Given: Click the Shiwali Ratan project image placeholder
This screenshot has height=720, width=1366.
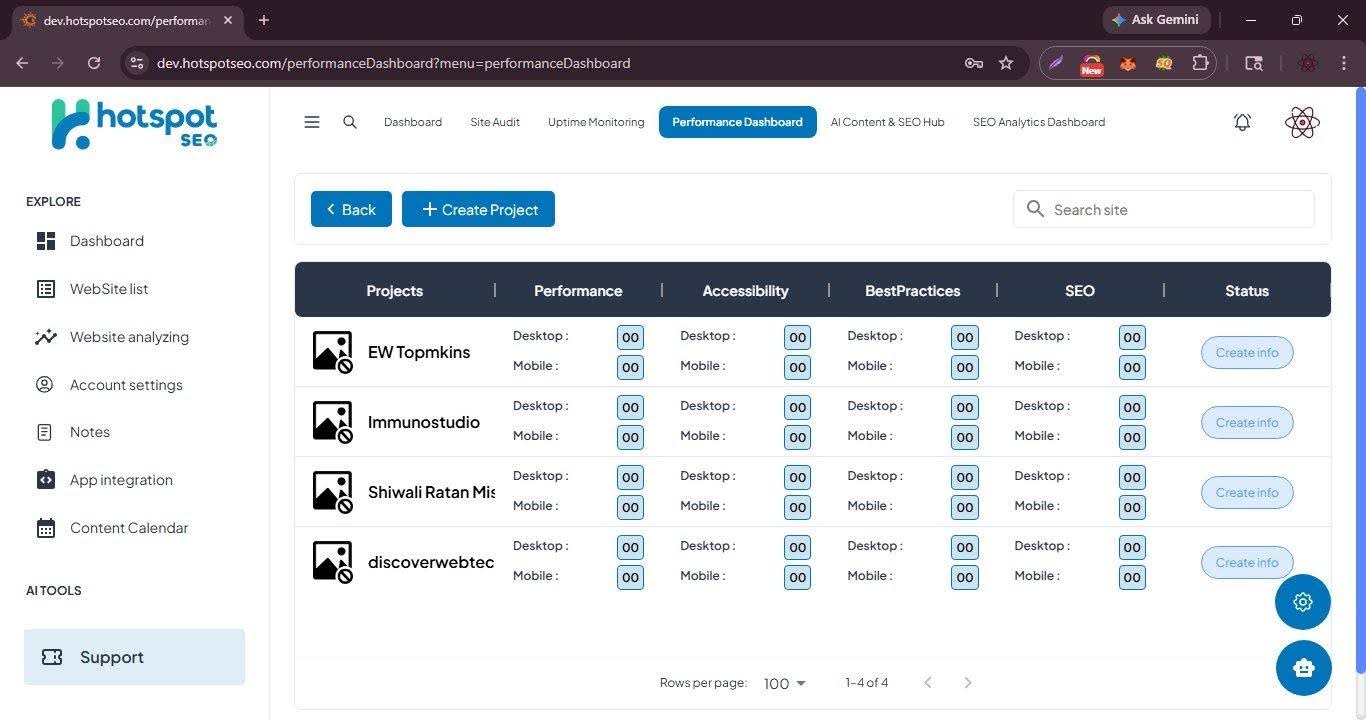Looking at the screenshot, I should [333, 492].
